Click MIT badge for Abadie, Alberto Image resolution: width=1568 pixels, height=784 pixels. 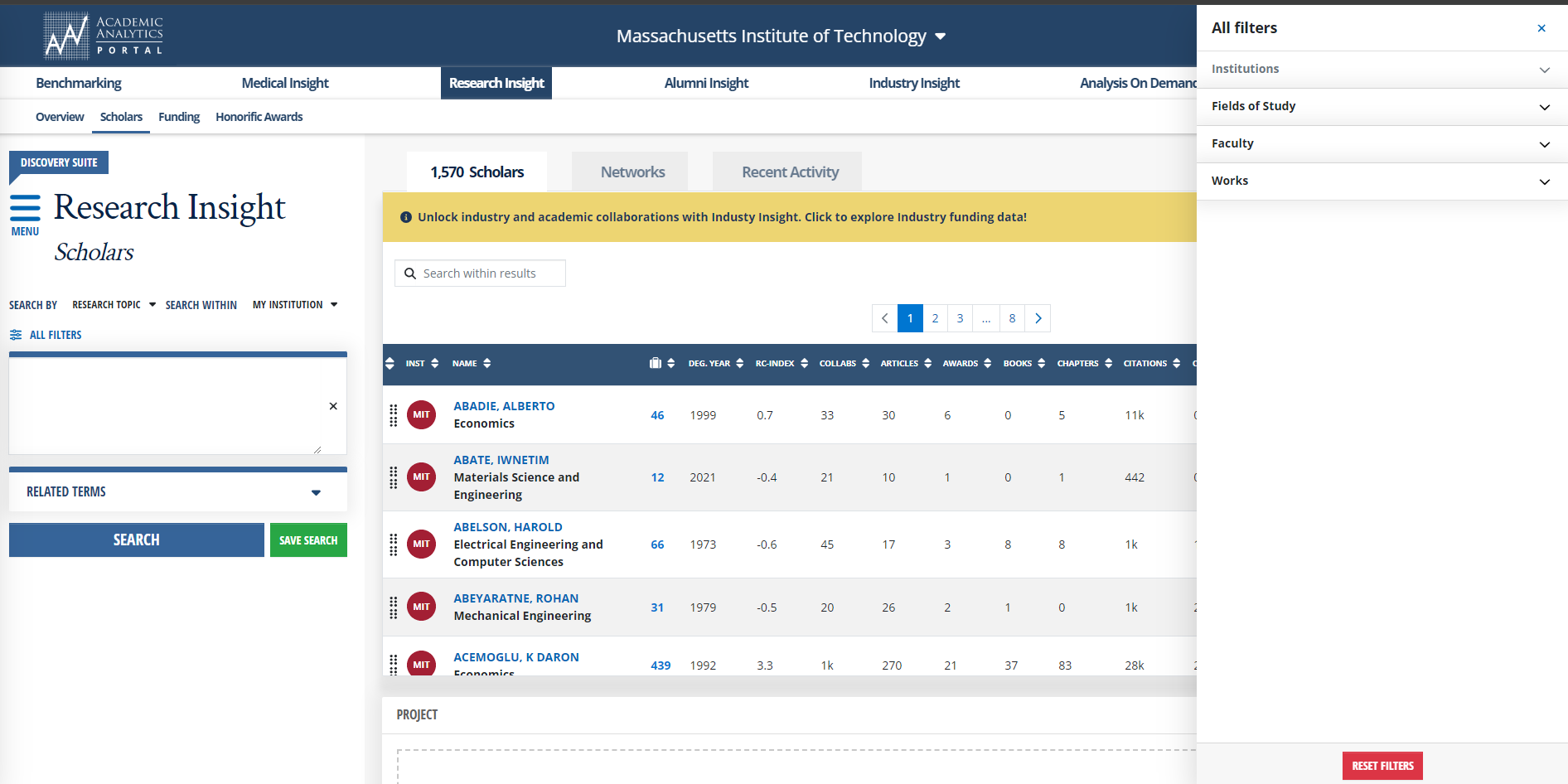[x=421, y=414]
